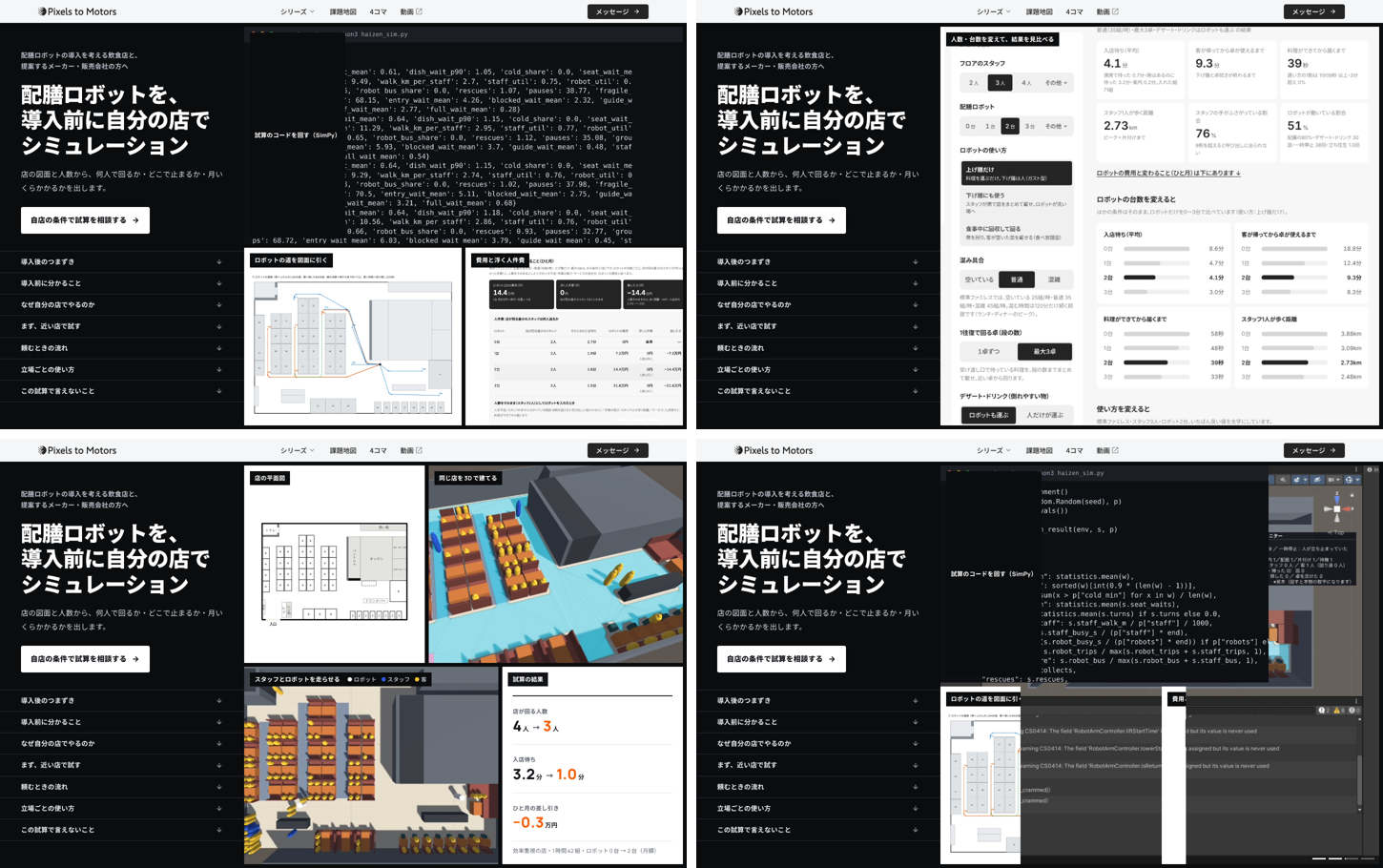Open the スタッフとロボットを走らせる simulation tile
Screen dimensions: 1383x868
tap(371, 765)
